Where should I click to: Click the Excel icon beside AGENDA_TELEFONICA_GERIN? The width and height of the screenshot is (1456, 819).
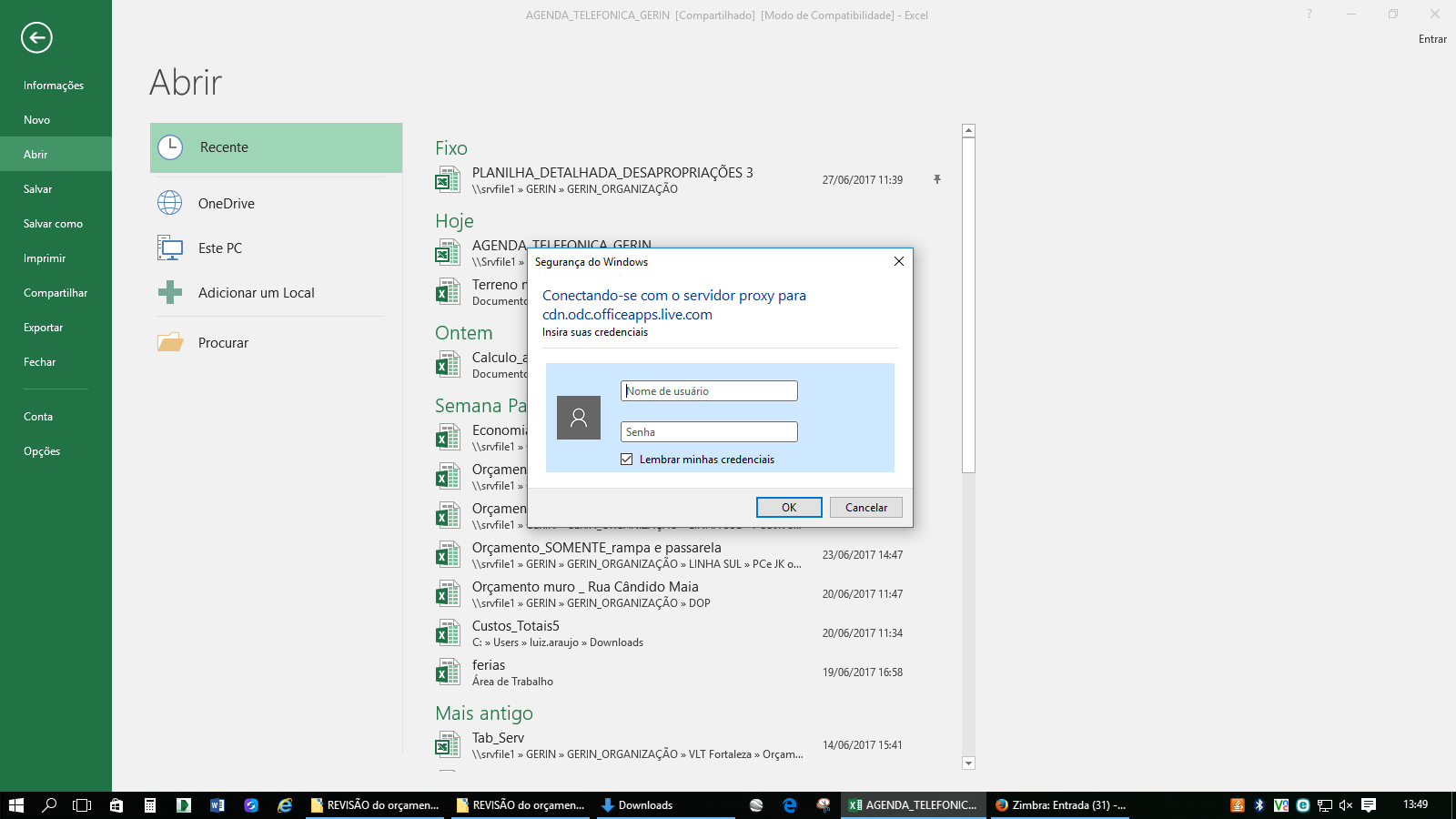[x=447, y=253]
